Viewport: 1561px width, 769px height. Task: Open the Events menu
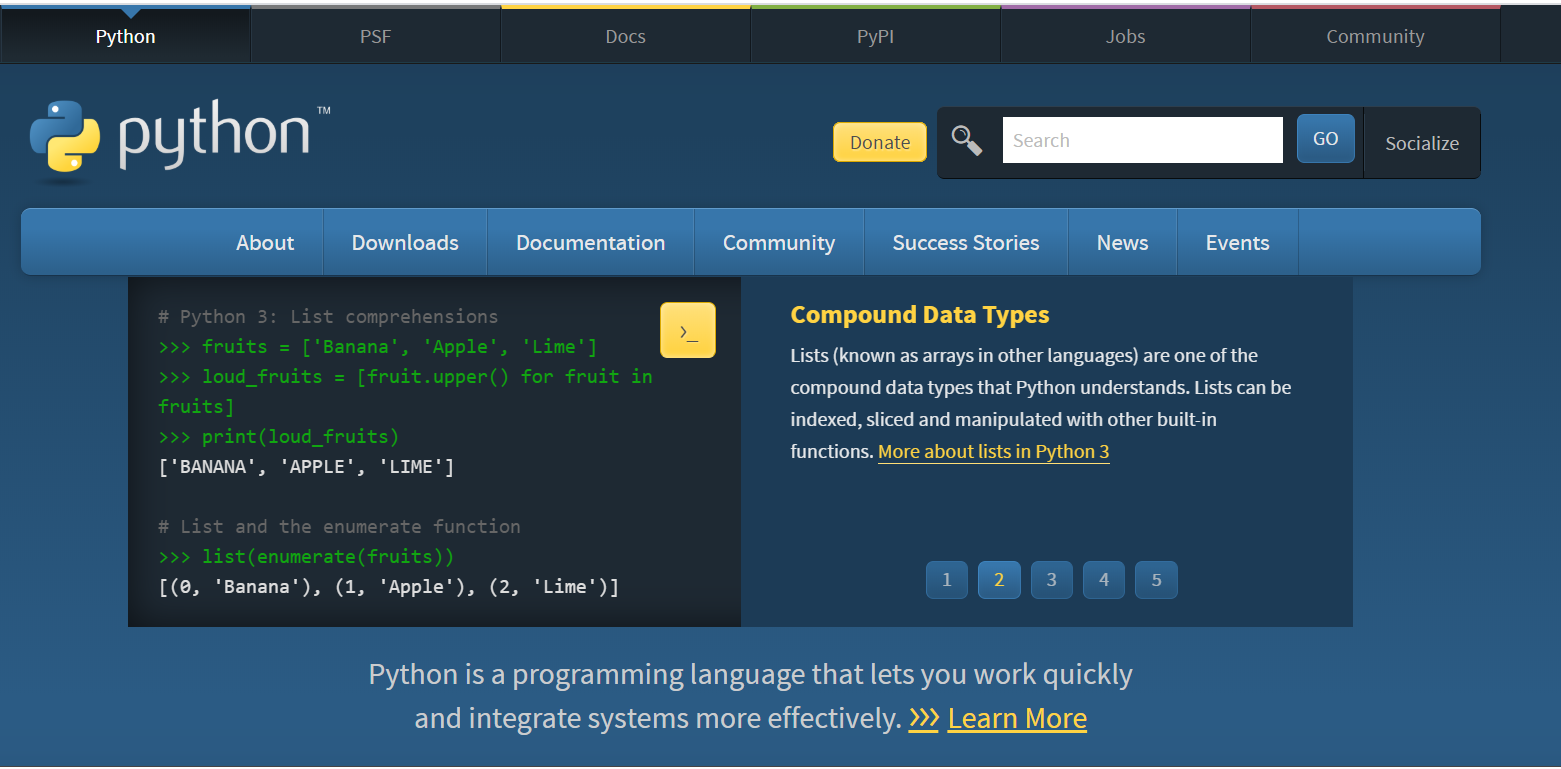click(1237, 242)
